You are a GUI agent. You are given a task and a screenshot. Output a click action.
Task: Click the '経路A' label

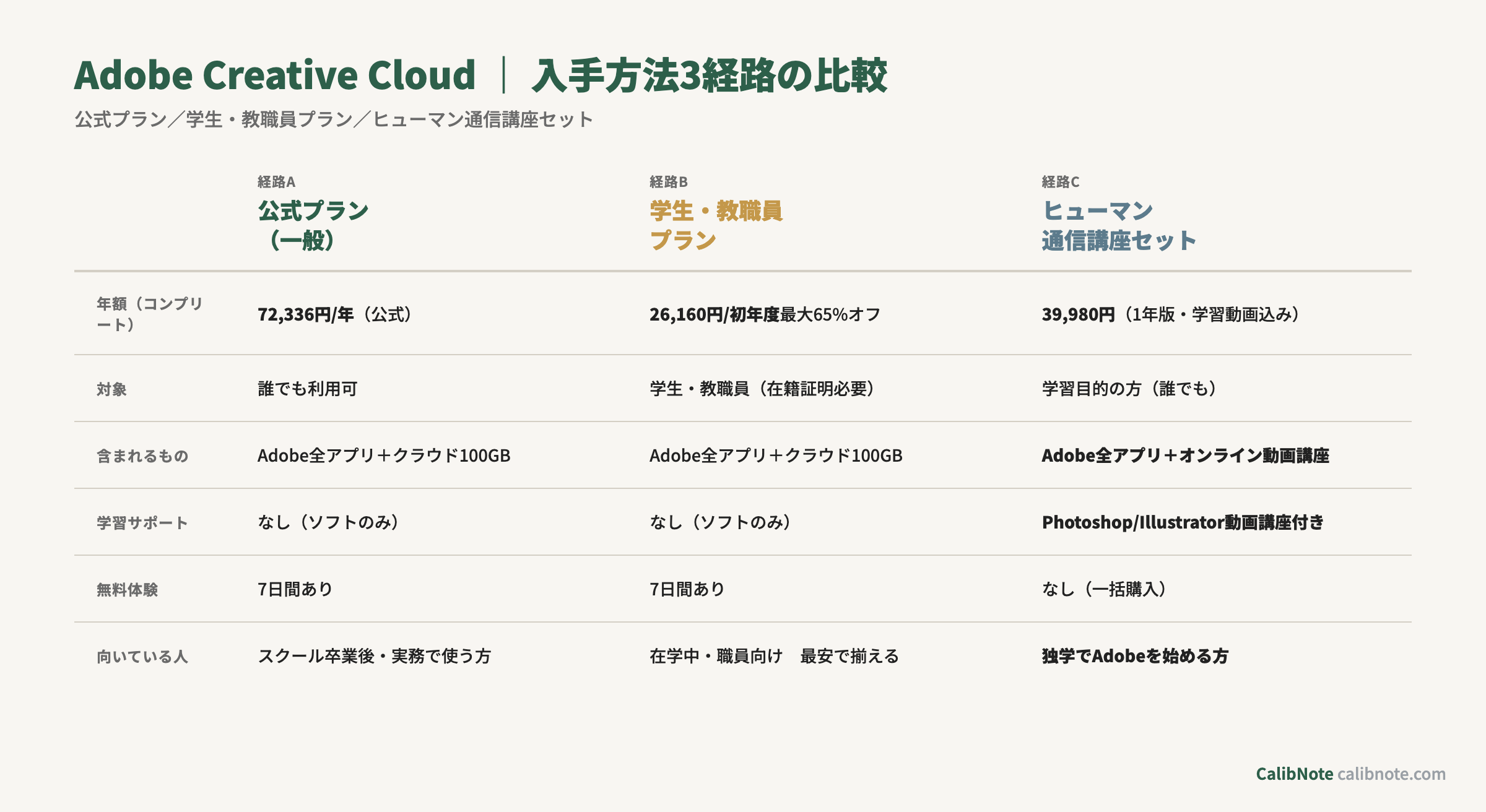[276, 182]
